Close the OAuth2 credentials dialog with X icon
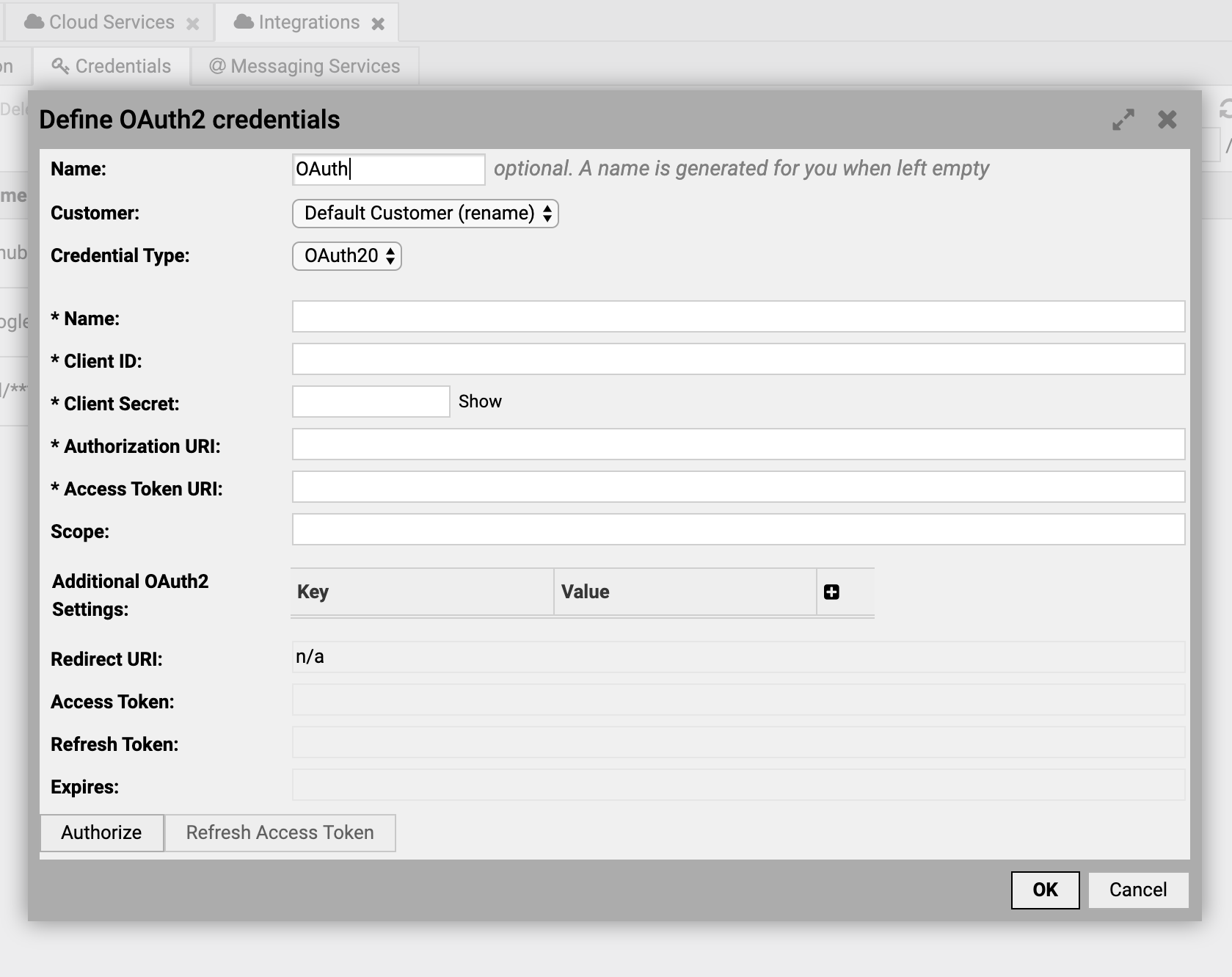Image resolution: width=1232 pixels, height=977 pixels. coord(1167,119)
